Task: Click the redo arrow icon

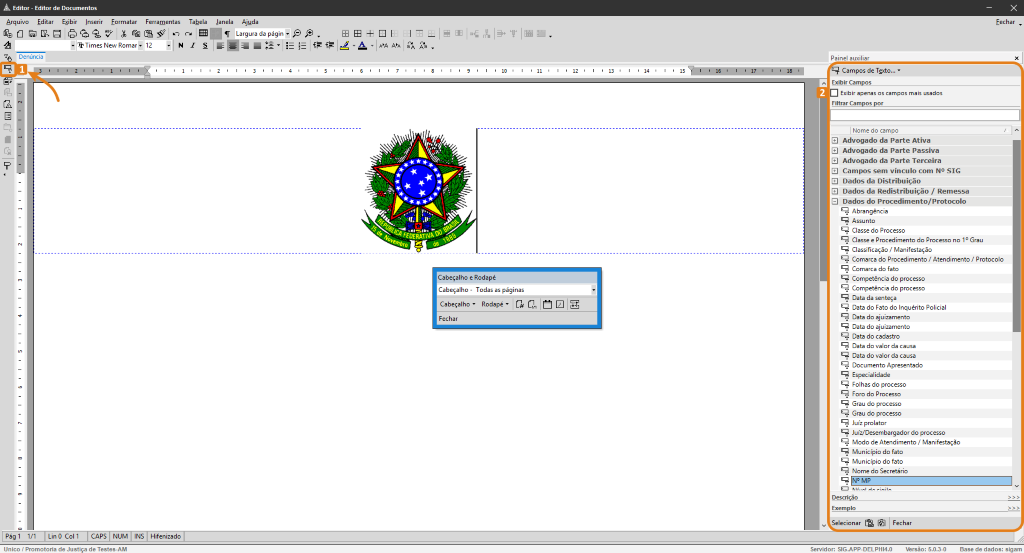Action: tap(188, 34)
